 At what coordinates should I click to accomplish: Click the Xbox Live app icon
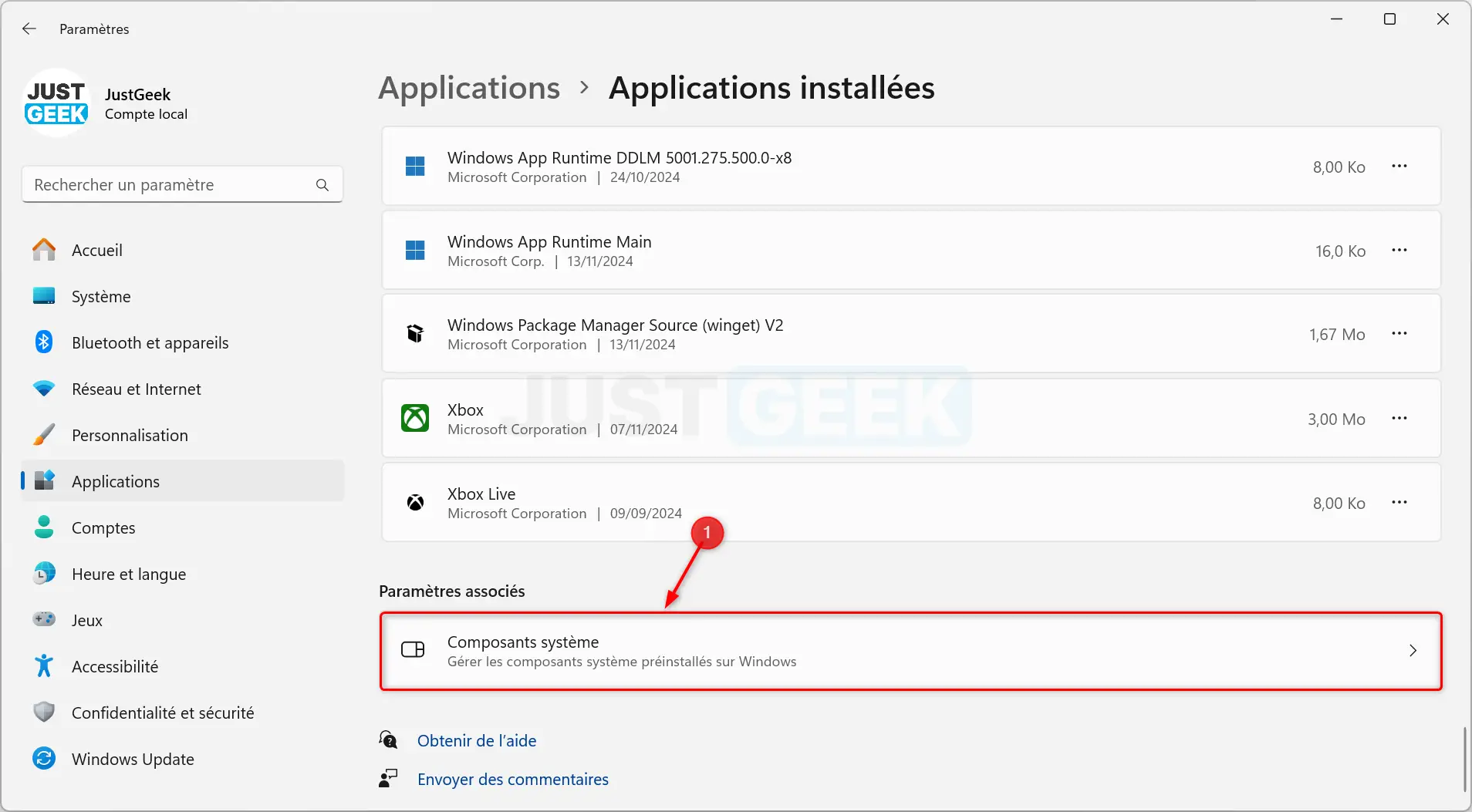[x=415, y=503]
